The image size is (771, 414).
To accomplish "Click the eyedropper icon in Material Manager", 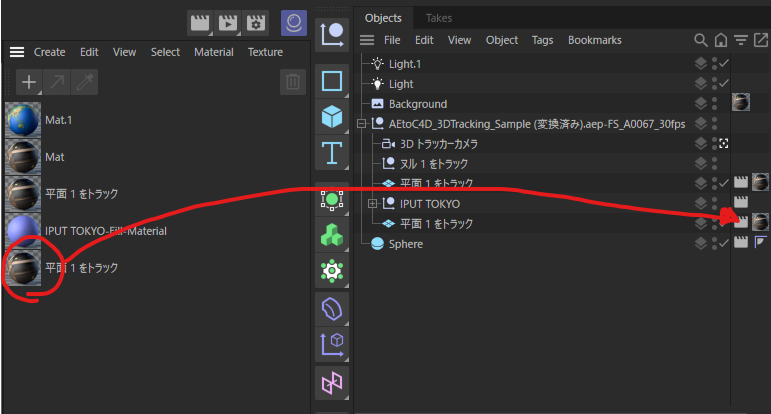I will [x=85, y=82].
